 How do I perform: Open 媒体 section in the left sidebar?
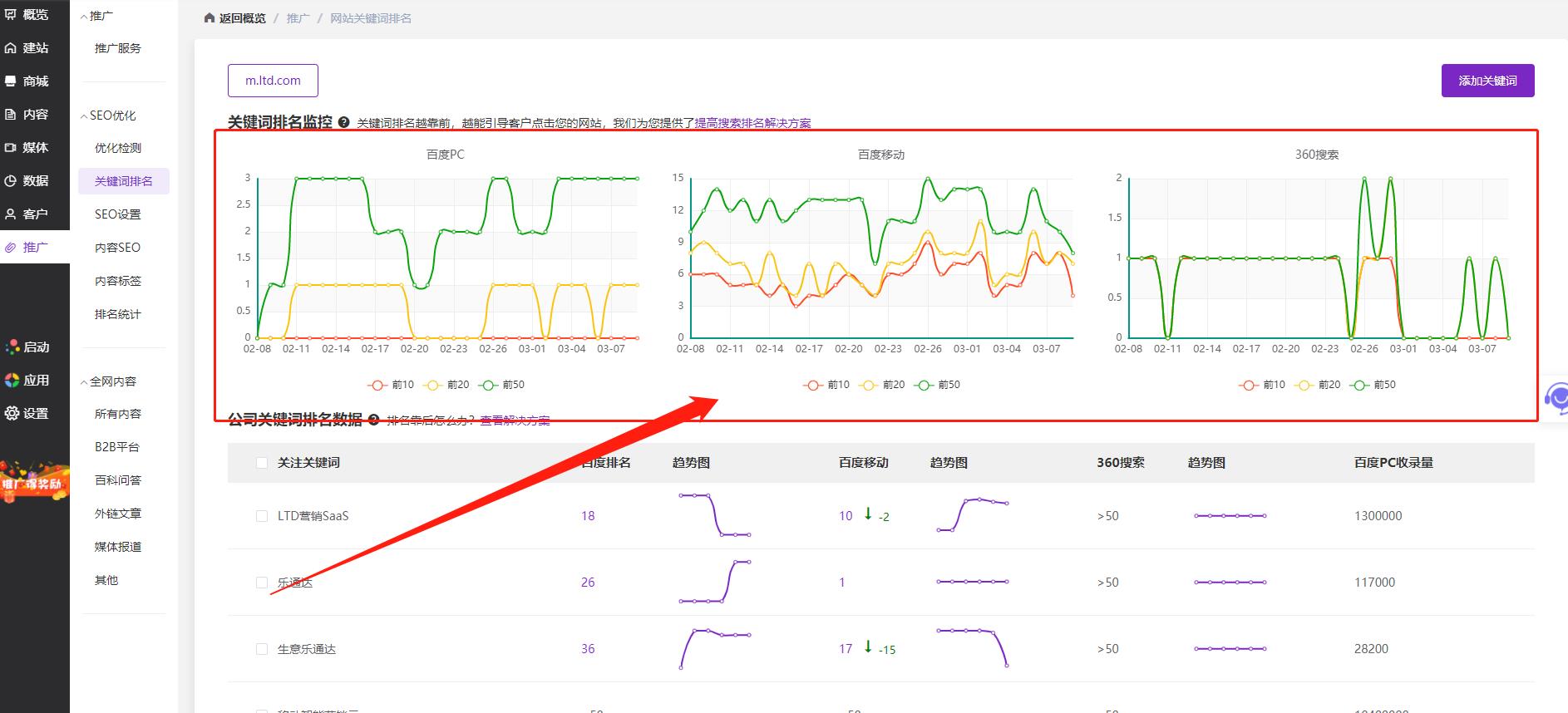[27, 147]
